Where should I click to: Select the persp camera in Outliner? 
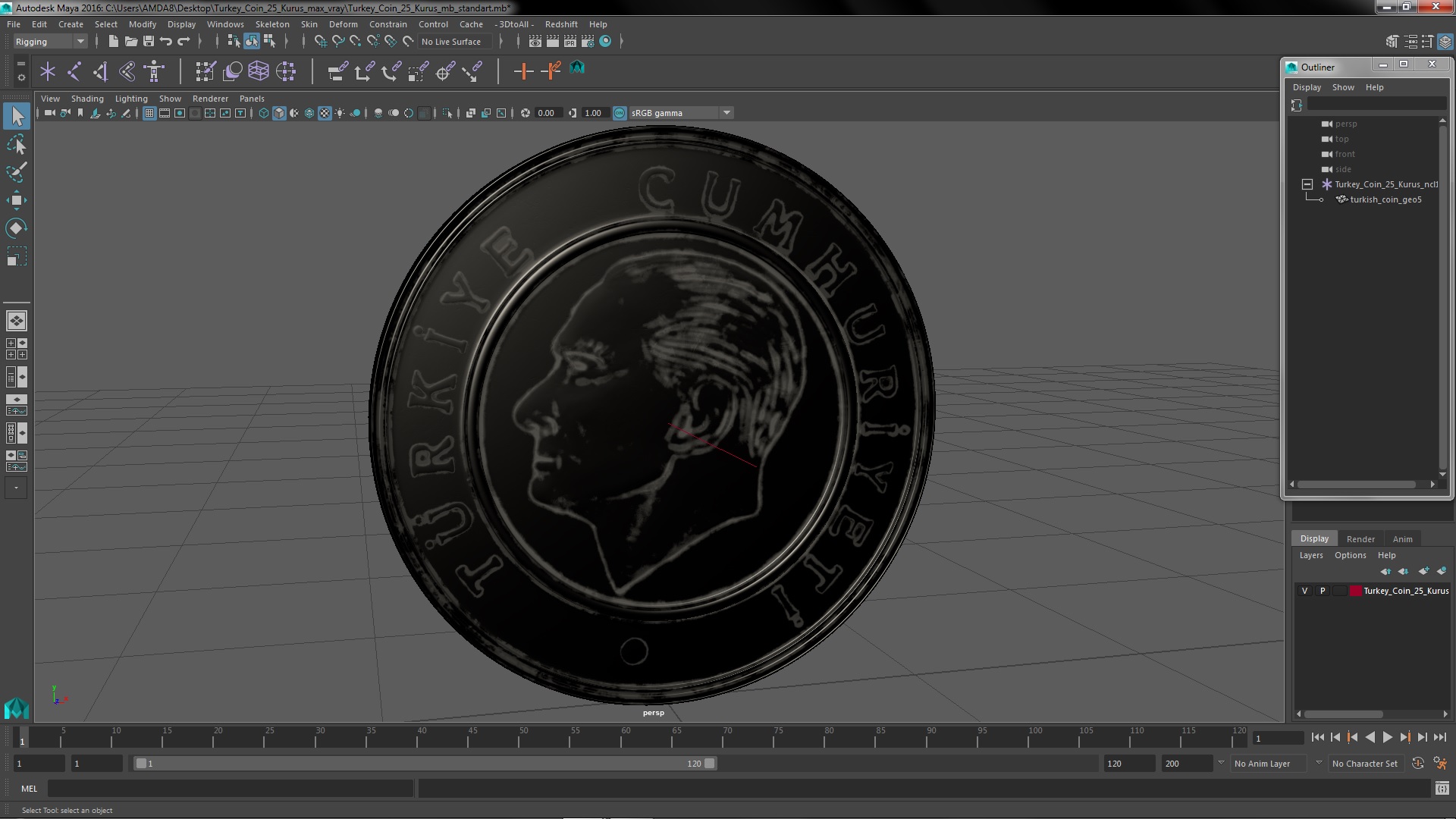pyautogui.click(x=1346, y=124)
